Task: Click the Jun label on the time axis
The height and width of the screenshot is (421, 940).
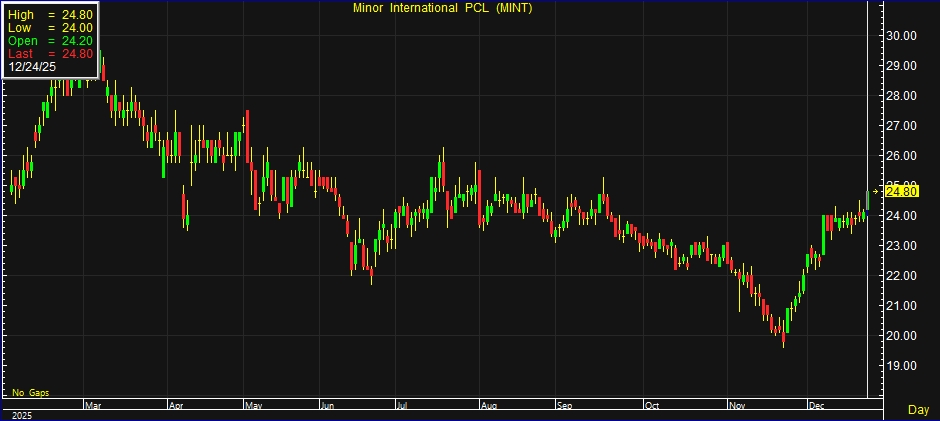Action: pyautogui.click(x=328, y=406)
